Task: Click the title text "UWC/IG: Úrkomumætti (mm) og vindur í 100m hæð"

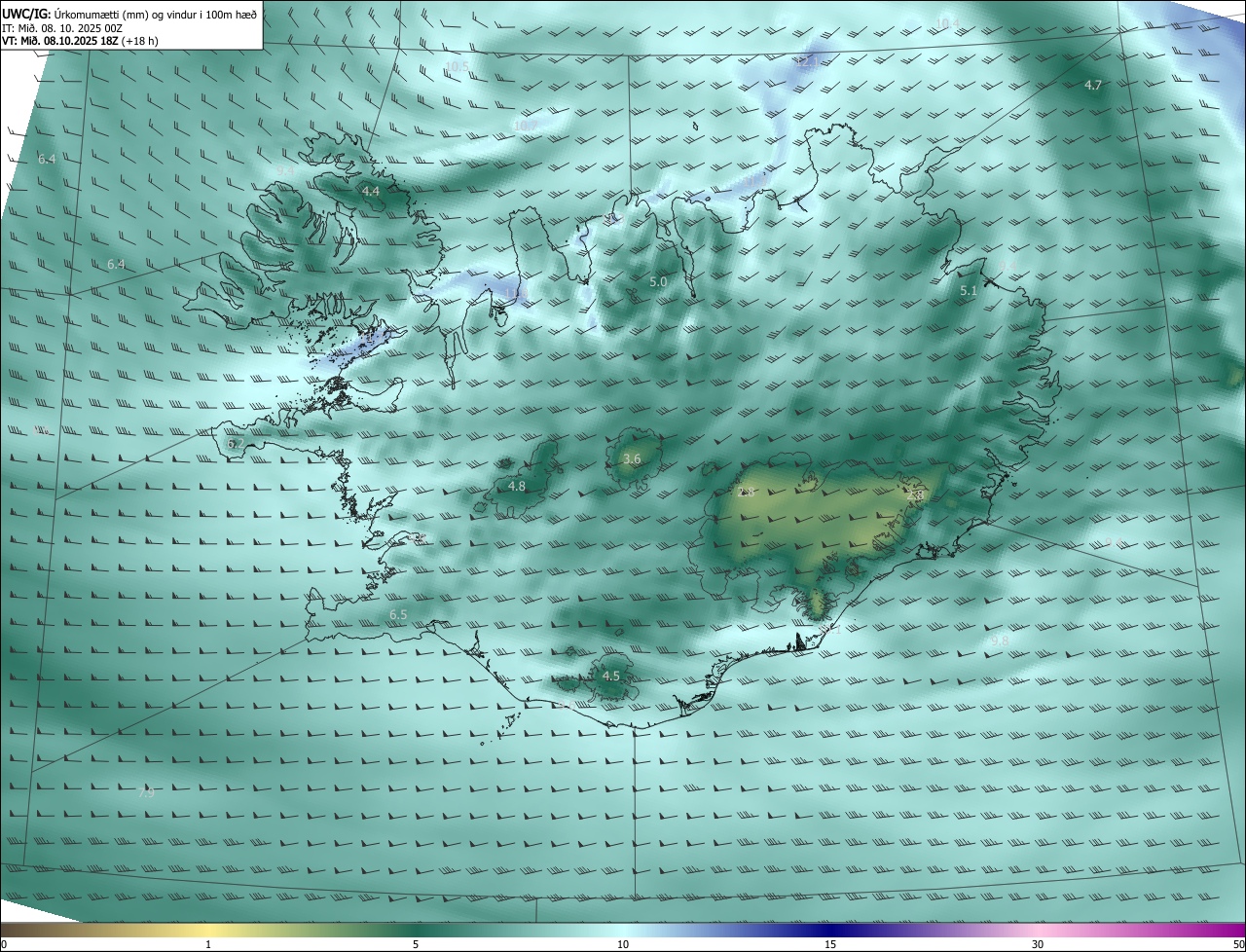Action: click(x=129, y=14)
